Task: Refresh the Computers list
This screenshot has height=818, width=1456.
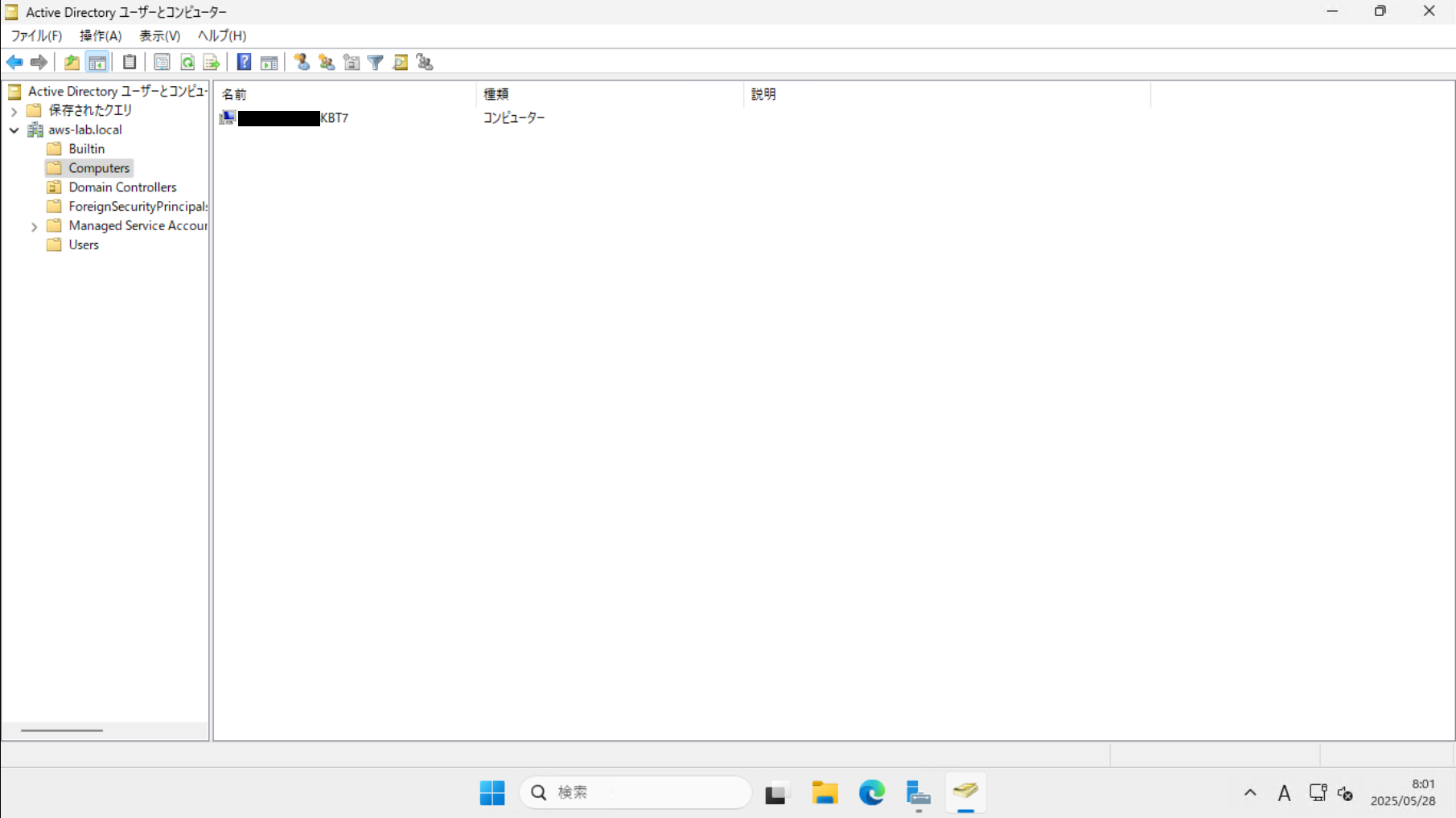Action: click(x=187, y=62)
